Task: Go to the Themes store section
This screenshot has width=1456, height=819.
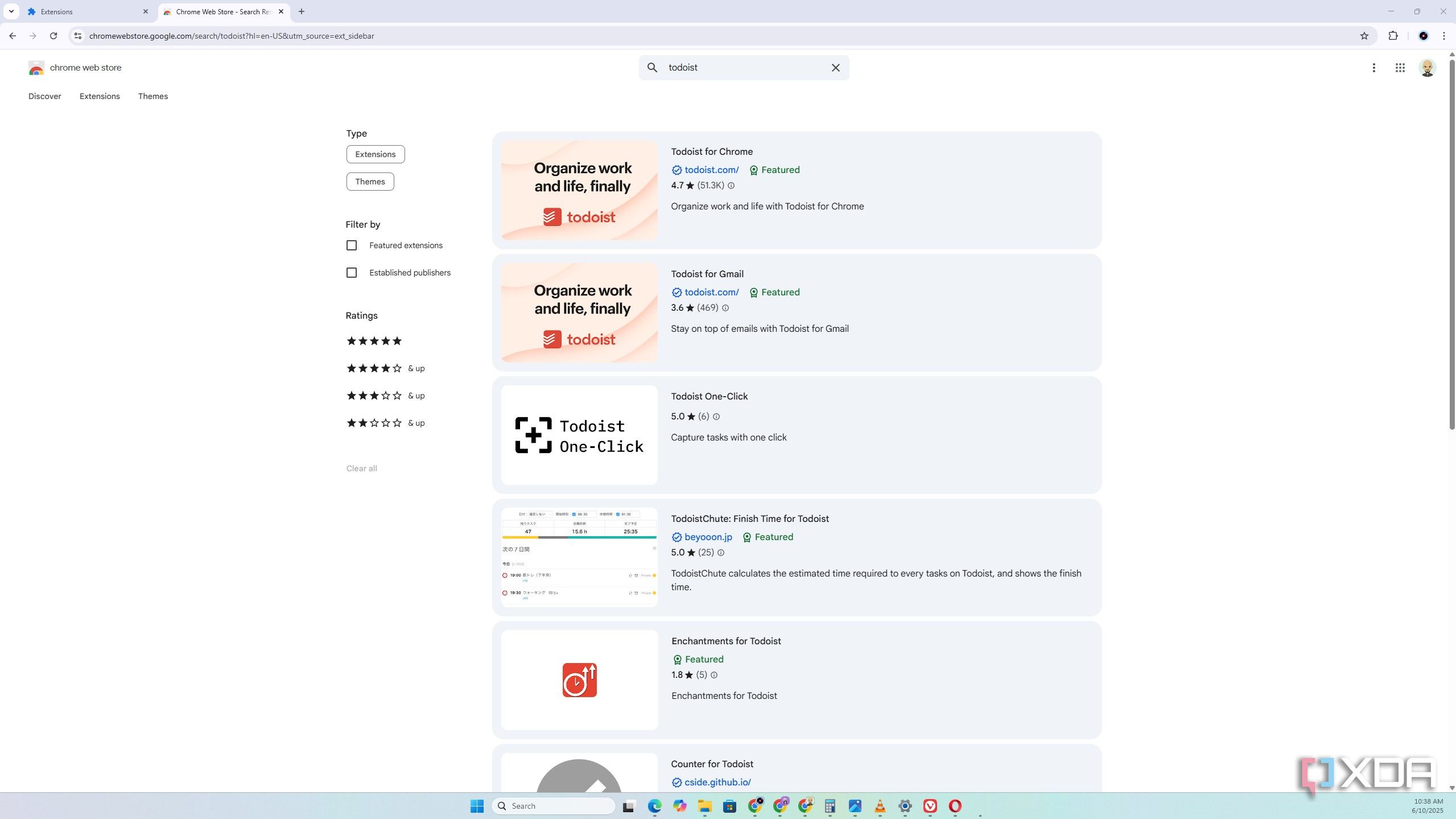Action: (x=153, y=96)
